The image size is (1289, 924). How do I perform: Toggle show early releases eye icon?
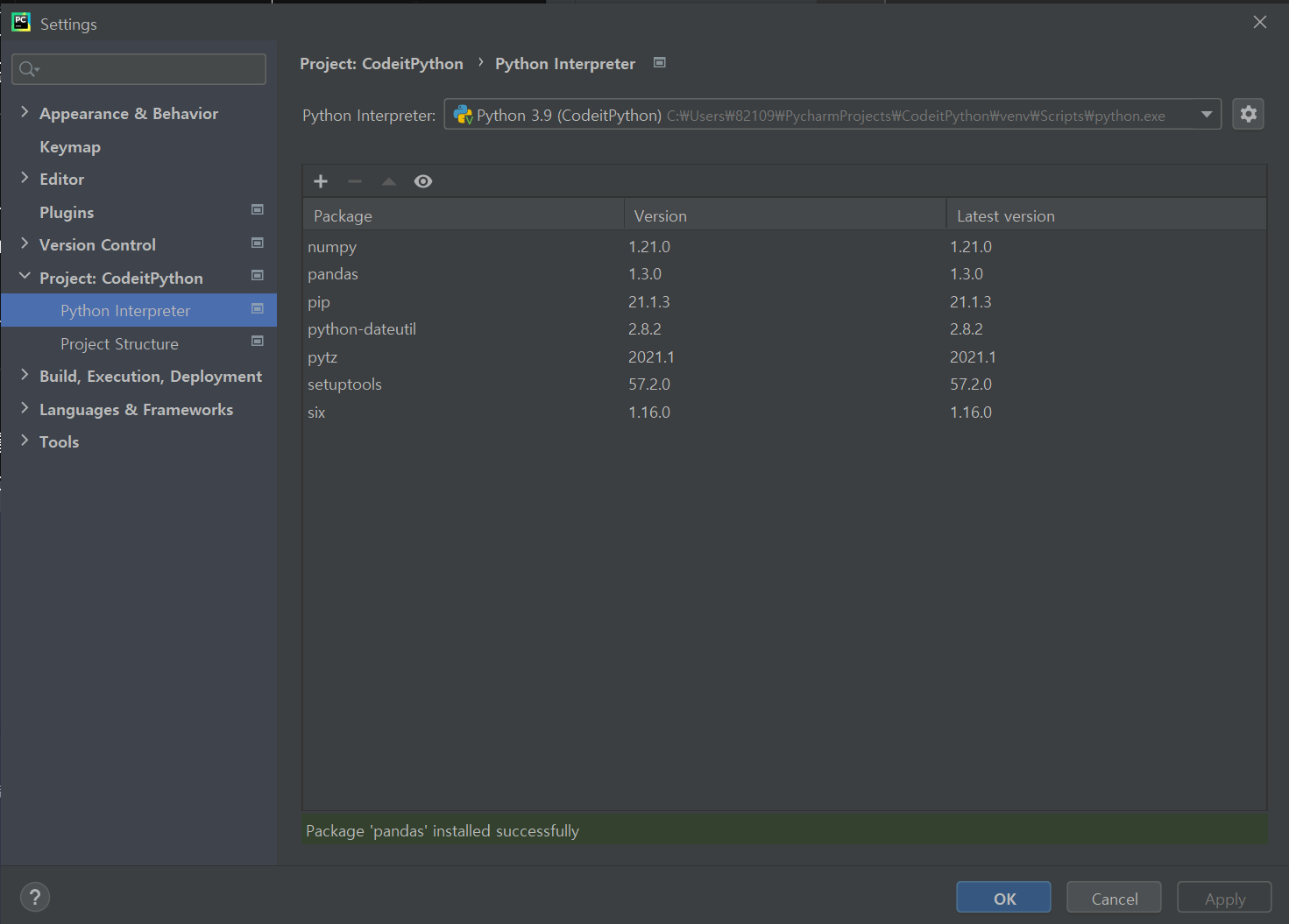(x=423, y=181)
